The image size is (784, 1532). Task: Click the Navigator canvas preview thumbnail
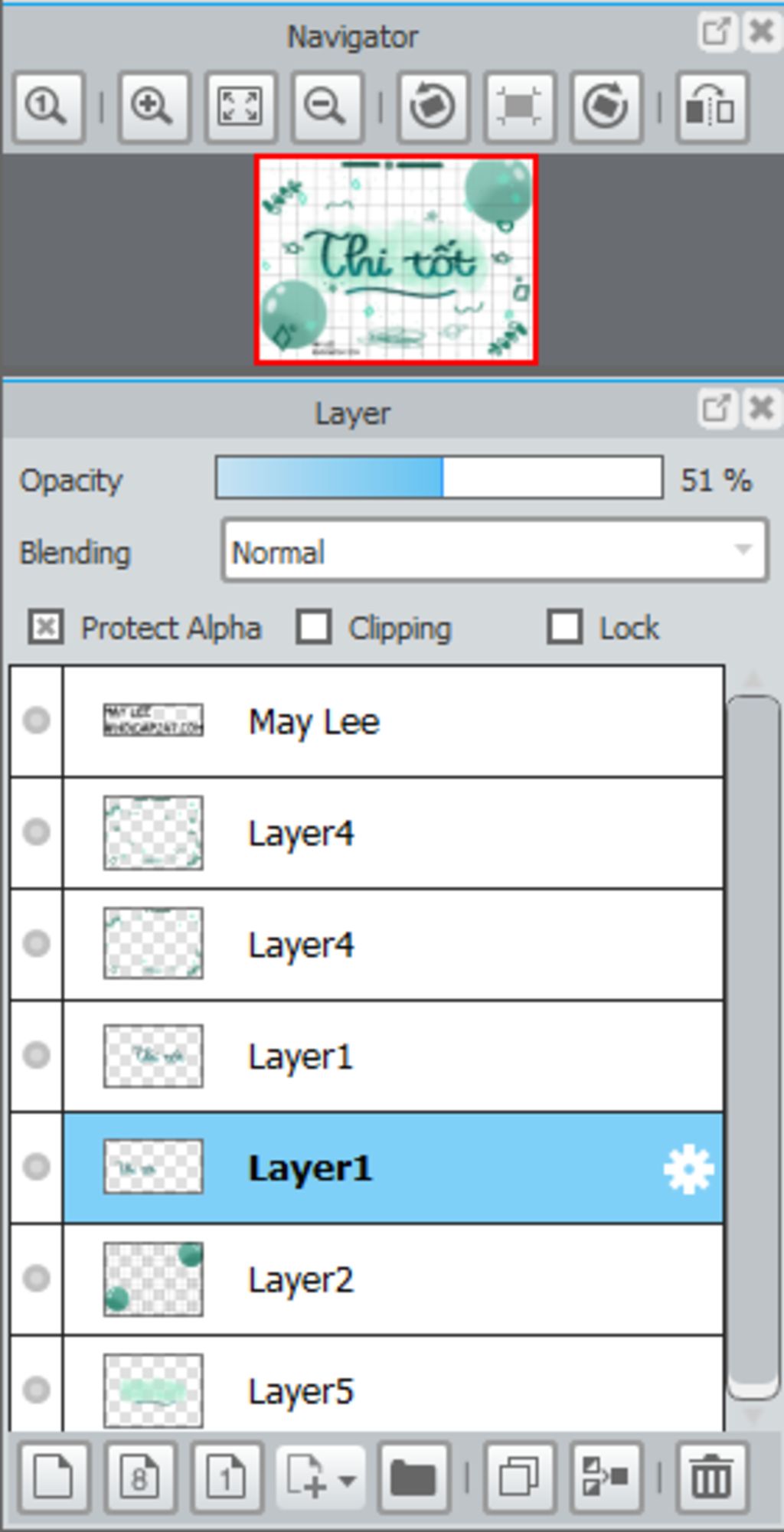point(396,260)
